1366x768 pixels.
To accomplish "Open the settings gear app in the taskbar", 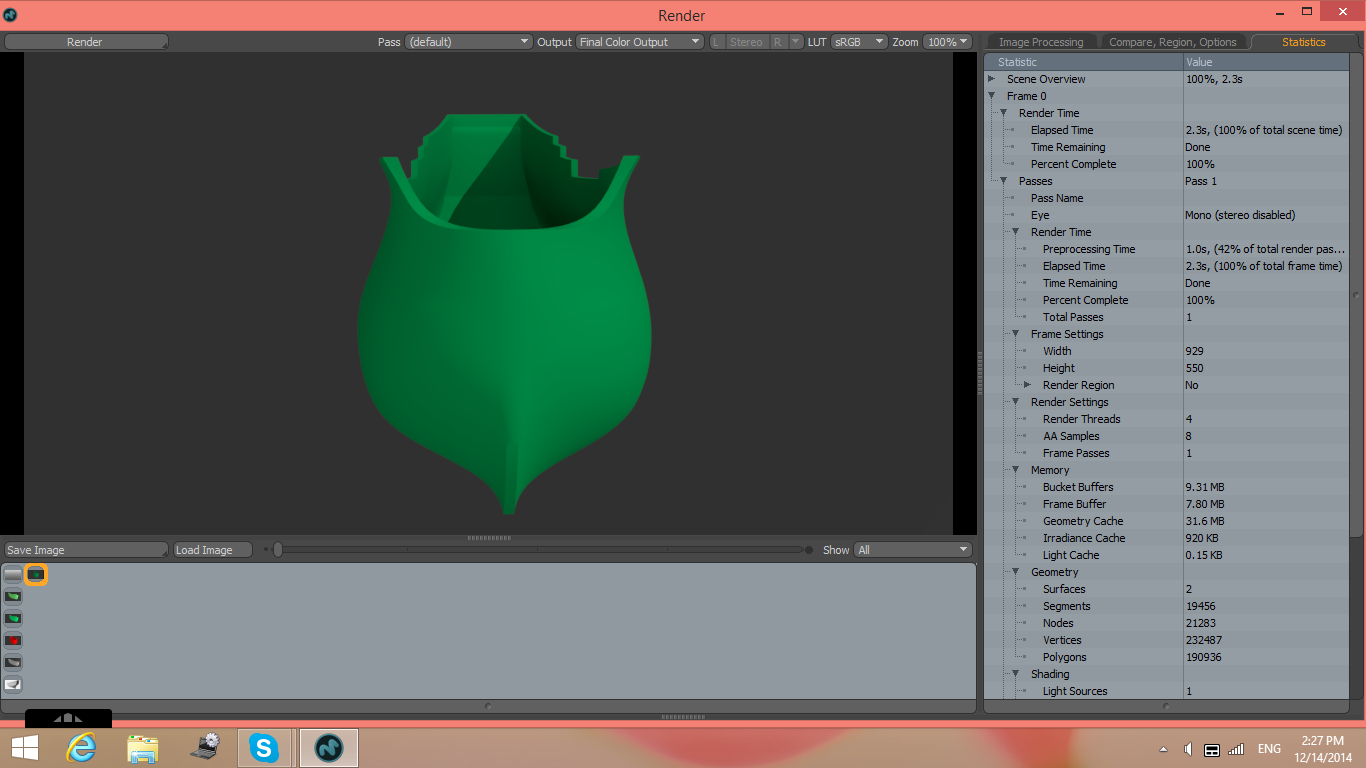I will pyautogui.click(x=205, y=748).
